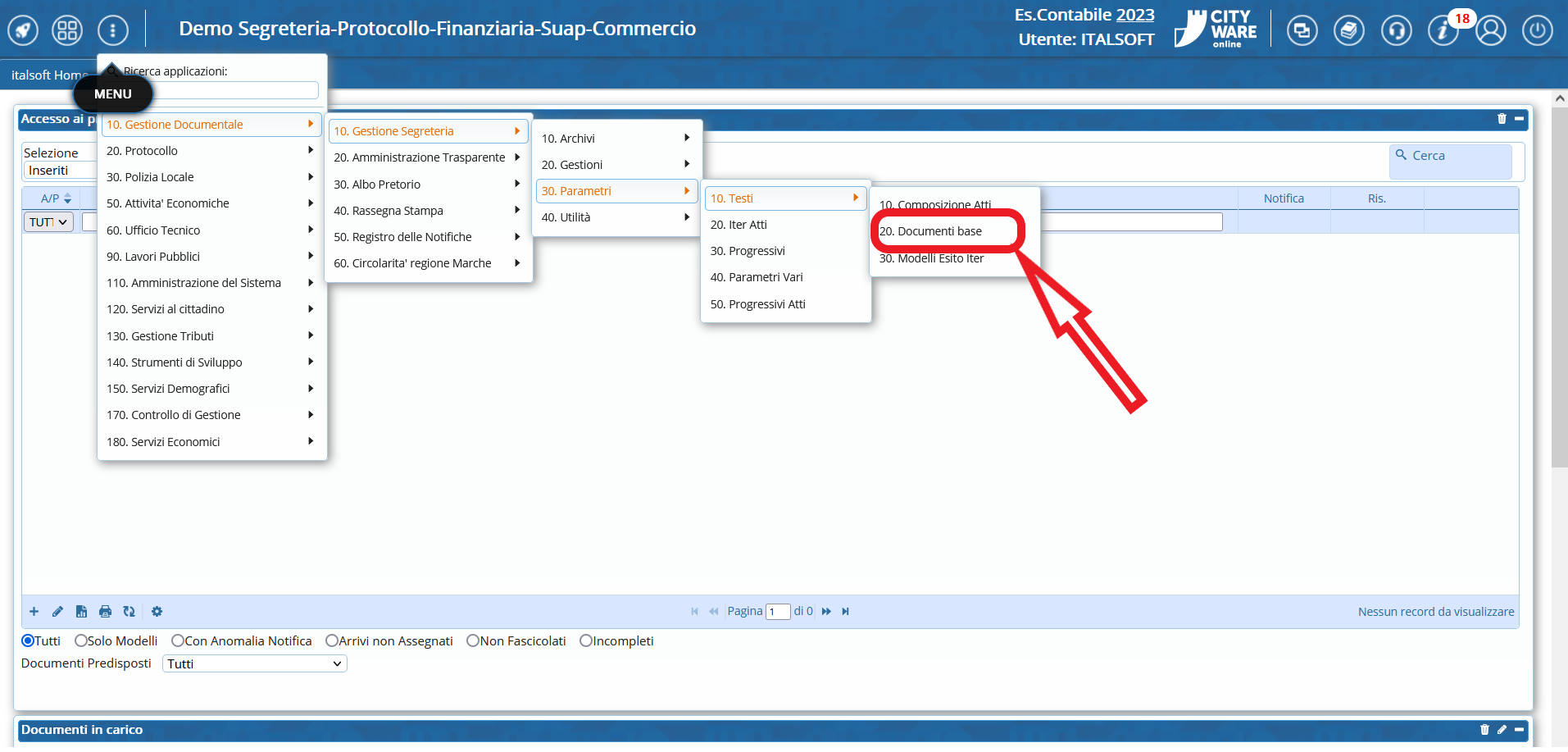
Task: Open the TUTTI A/P filter dropdown
Action: point(49,222)
